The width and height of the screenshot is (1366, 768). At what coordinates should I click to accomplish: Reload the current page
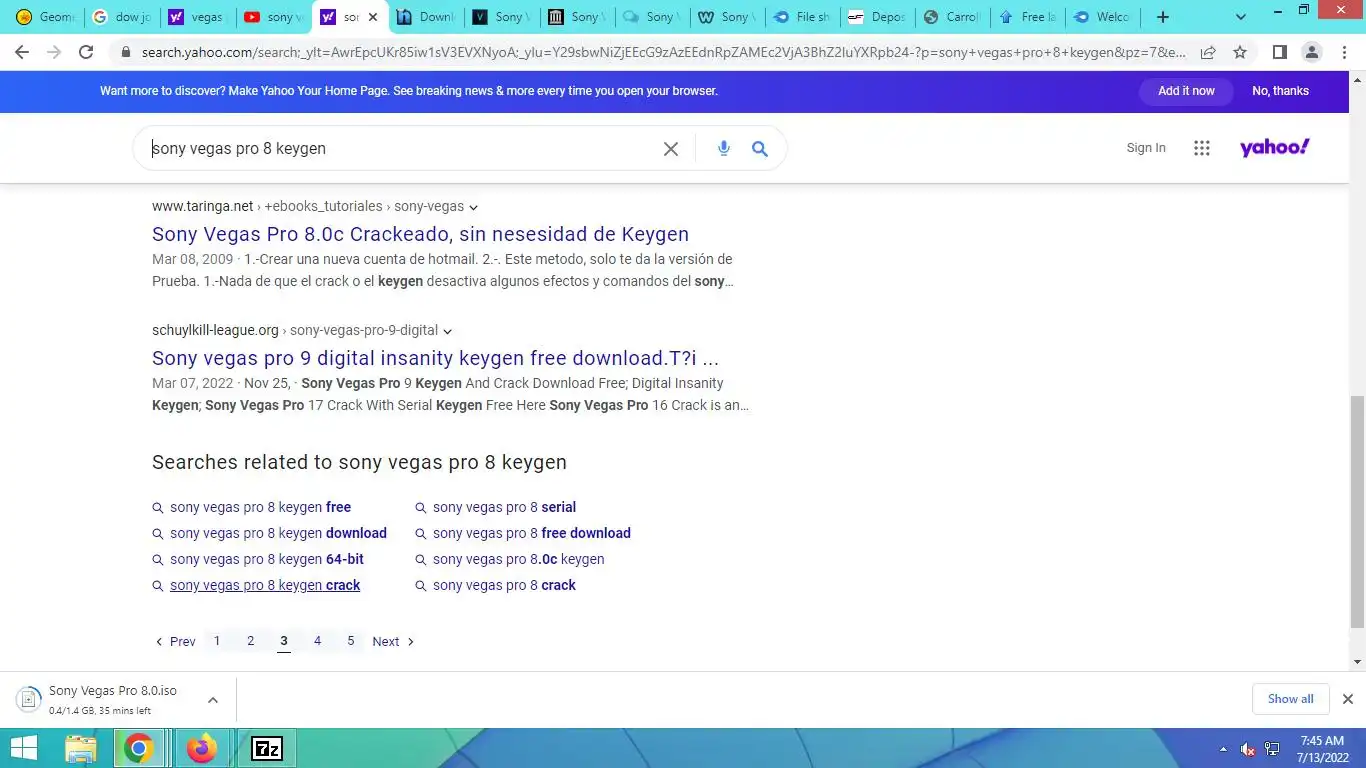point(86,52)
